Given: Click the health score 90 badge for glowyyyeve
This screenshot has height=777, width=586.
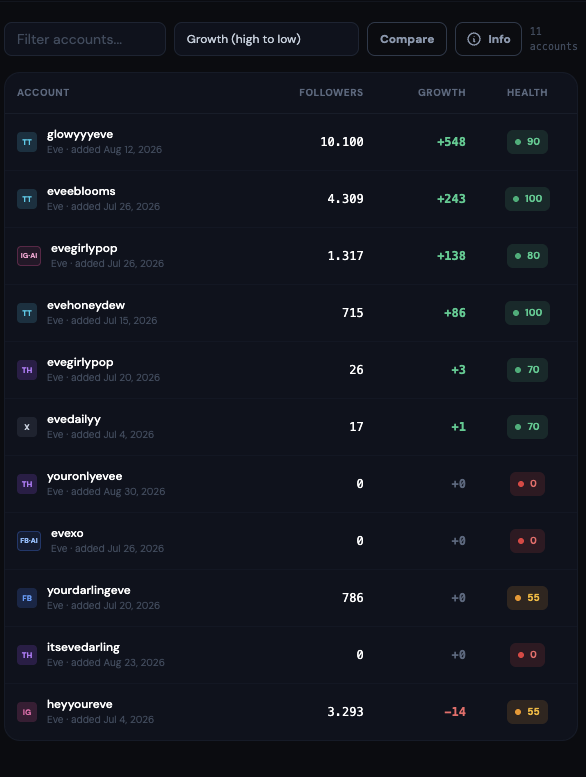Looking at the screenshot, I should [x=527, y=142].
